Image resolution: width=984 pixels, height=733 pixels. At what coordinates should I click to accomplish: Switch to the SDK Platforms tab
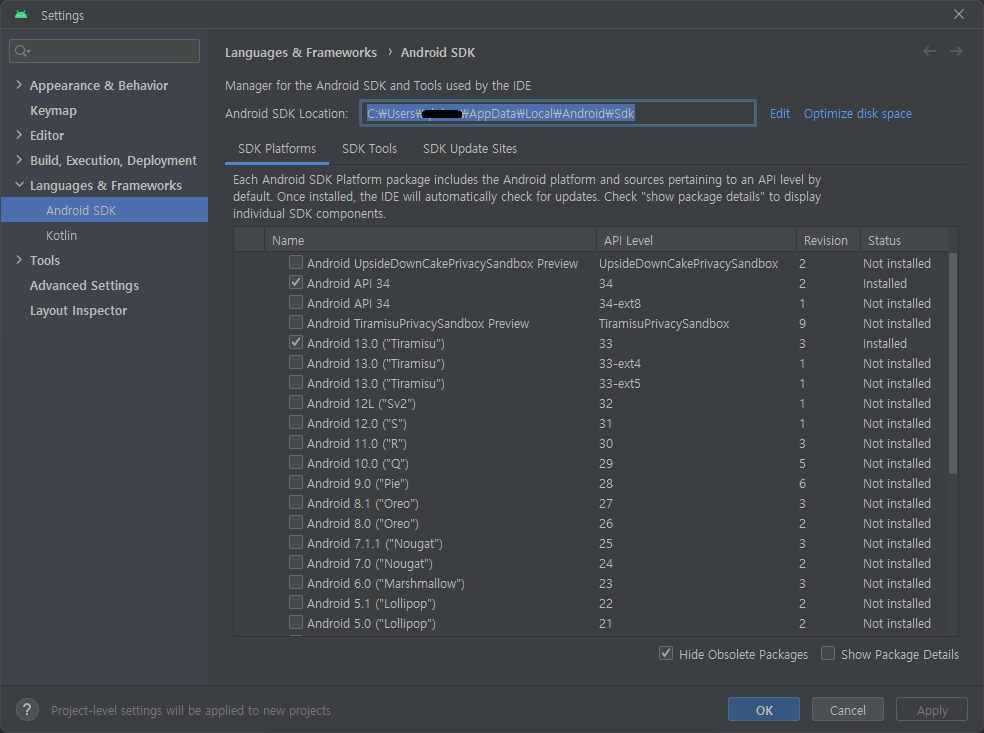(x=277, y=149)
